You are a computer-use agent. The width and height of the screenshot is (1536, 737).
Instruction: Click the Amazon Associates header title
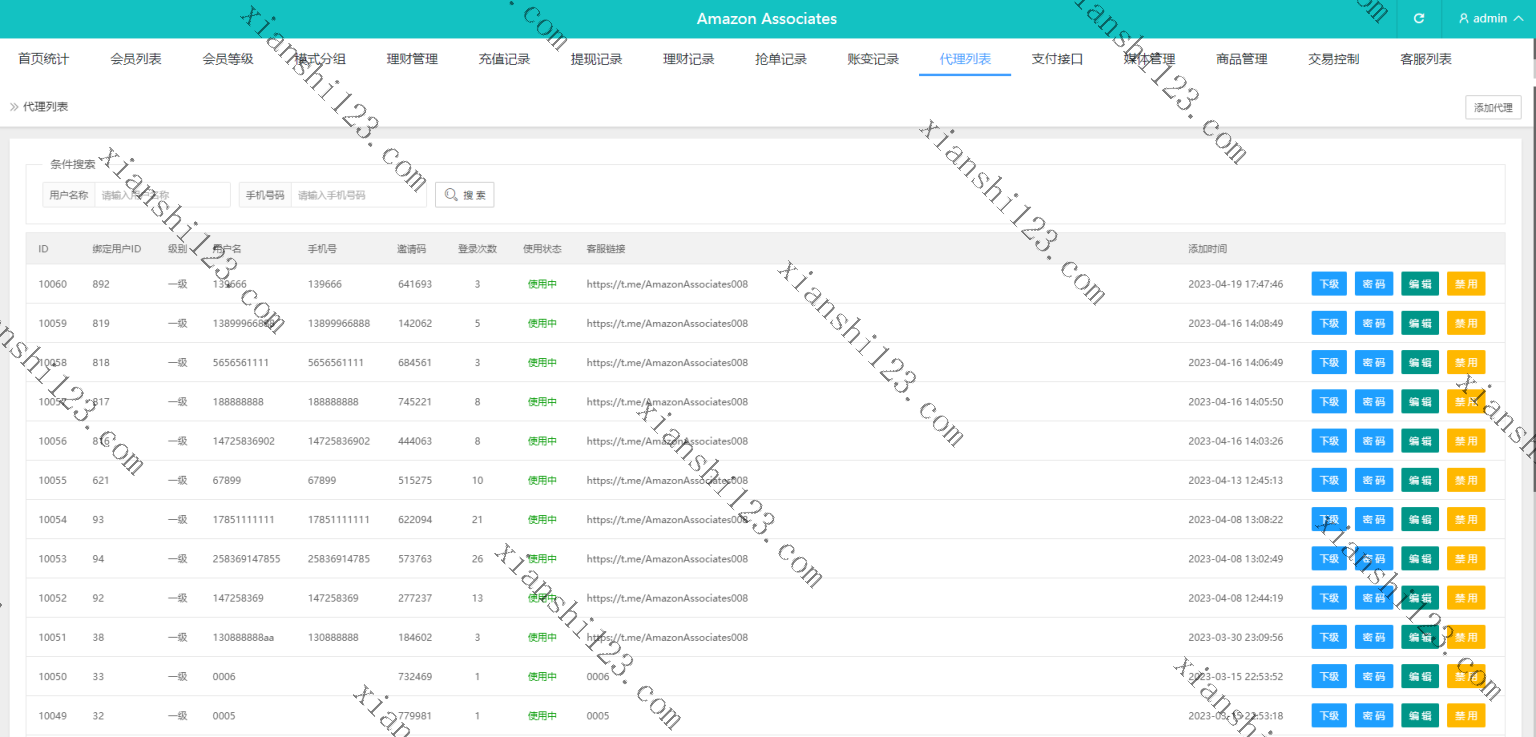click(767, 19)
